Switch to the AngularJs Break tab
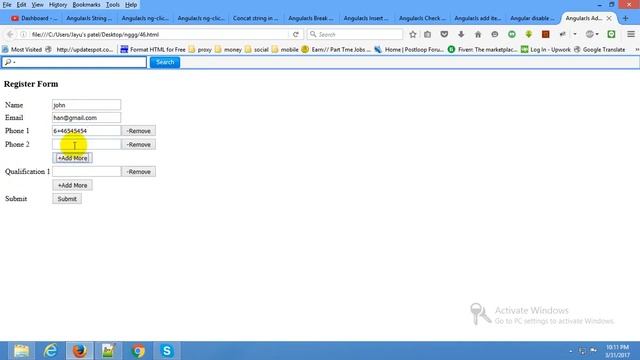Screen dimensions: 640x360 (311, 18)
